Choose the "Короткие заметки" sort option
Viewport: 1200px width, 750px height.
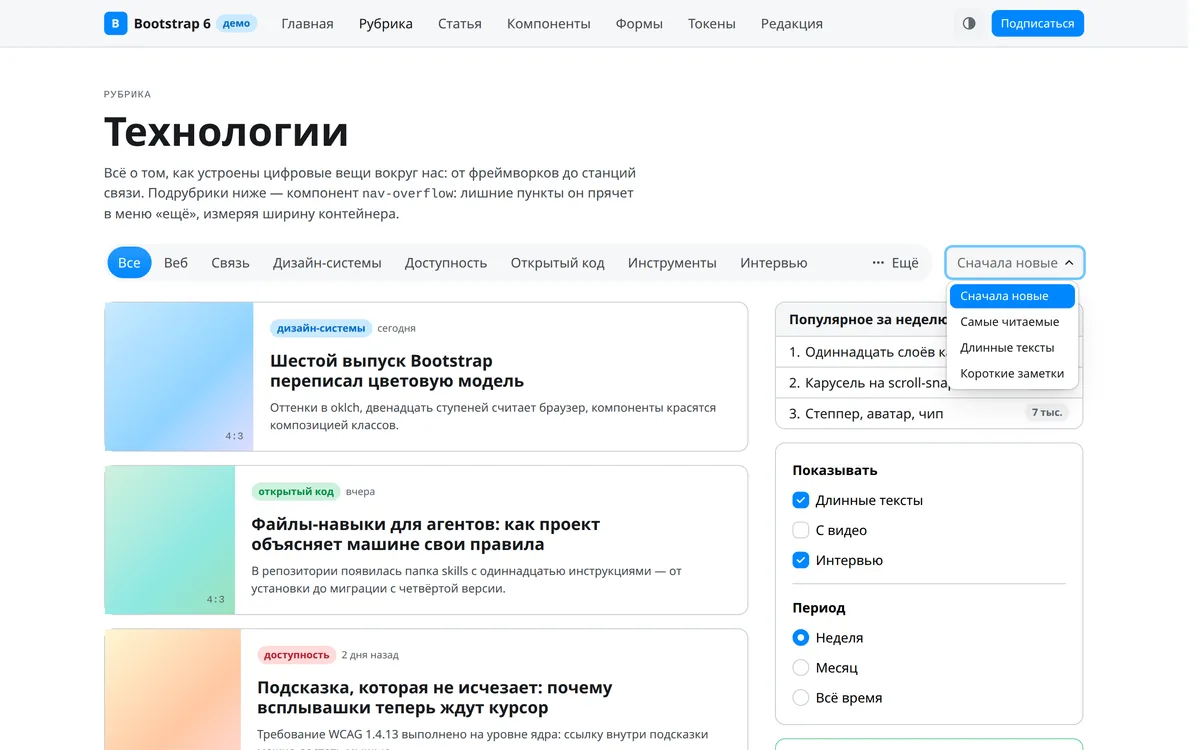click(x=1012, y=373)
